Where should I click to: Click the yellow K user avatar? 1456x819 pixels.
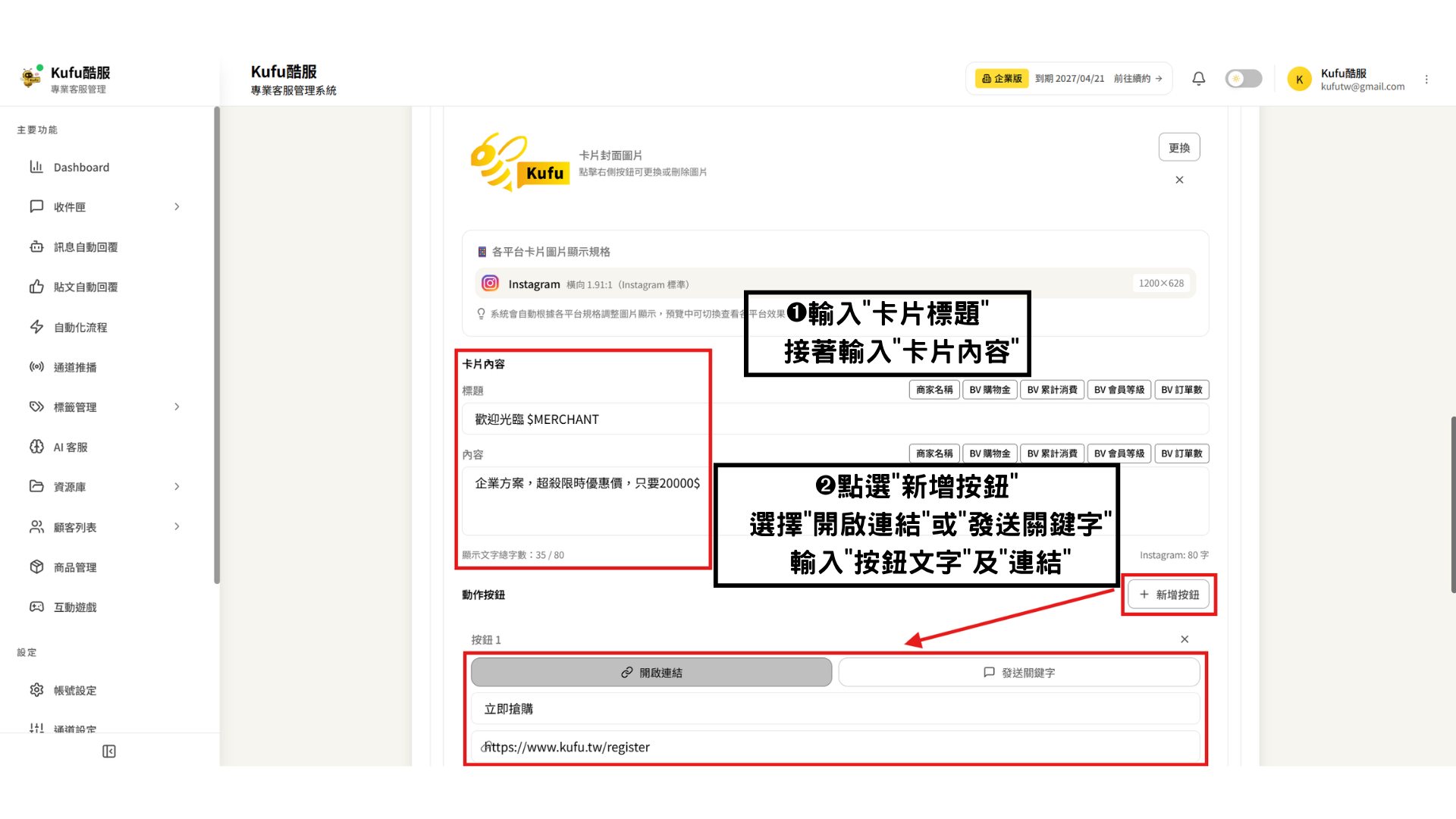point(1299,79)
